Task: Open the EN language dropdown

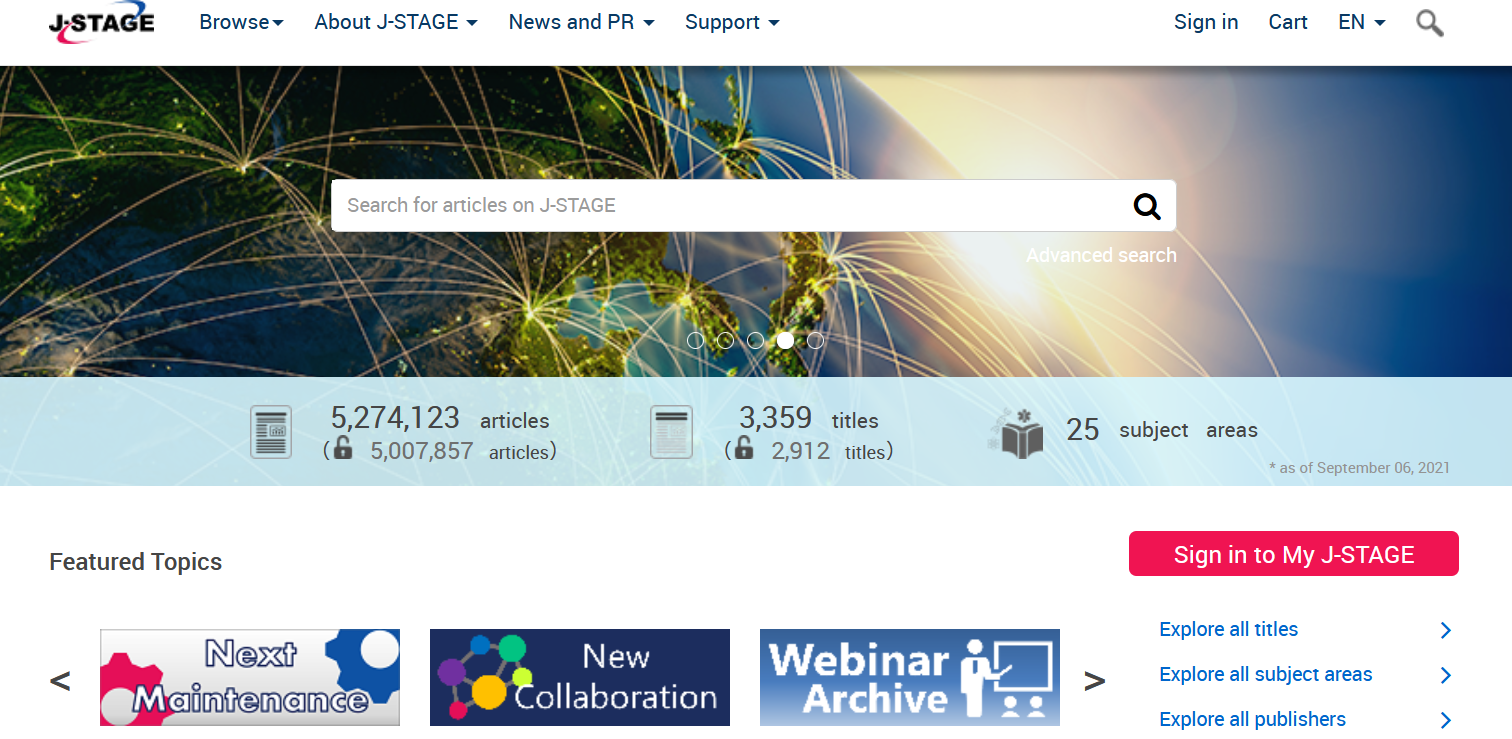Action: coord(1362,22)
